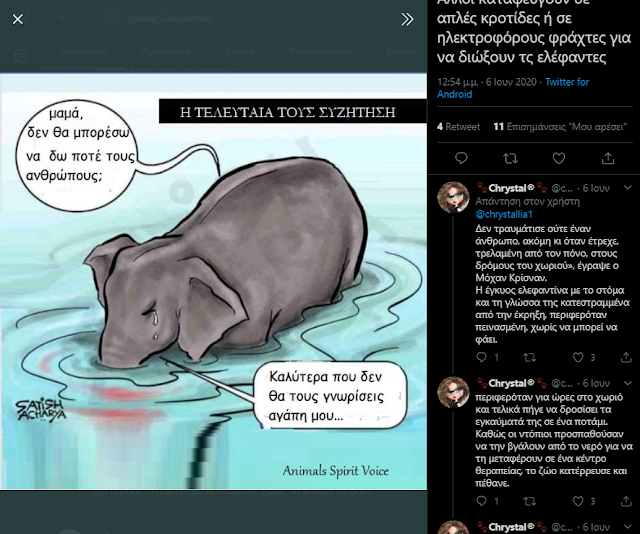Select the dimmed Άτομα tab
Image resolution: width=640 pixels, height=534 pixels.
pyautogui.click(x=240, y=52)
